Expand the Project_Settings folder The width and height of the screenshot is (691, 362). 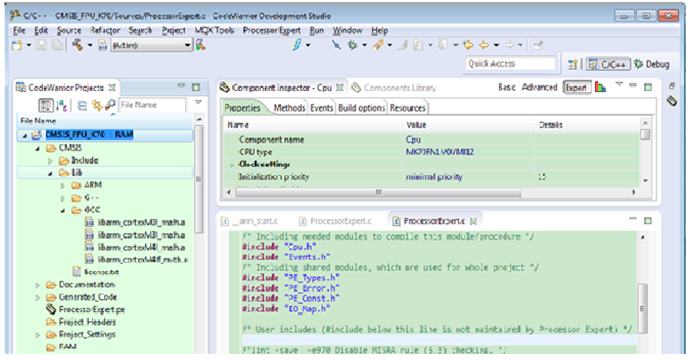pyautogui.click(x=37, y=335)
